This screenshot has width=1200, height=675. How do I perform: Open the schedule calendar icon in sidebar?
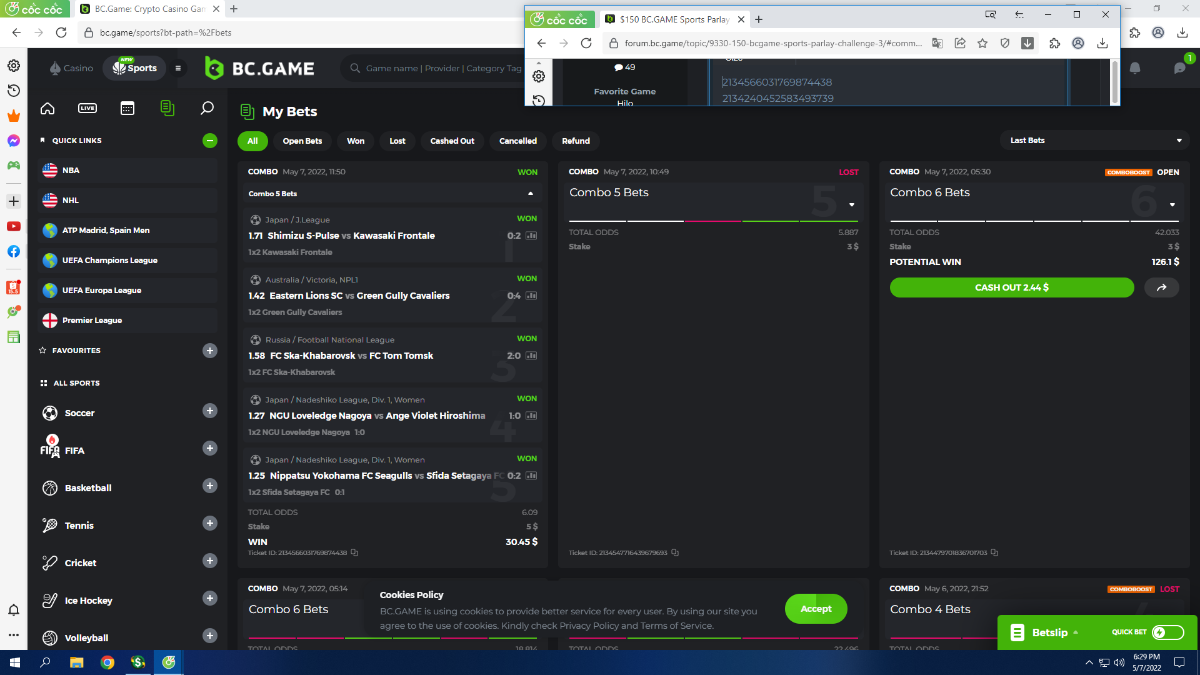(x=127, y=108)
